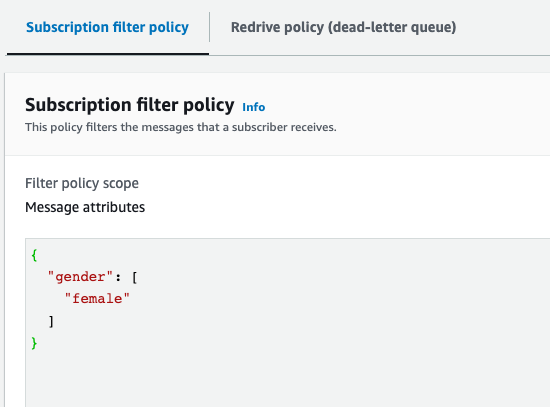Click the Filter policy scope label
Screen dimensions: 550x407
[82, 183]
